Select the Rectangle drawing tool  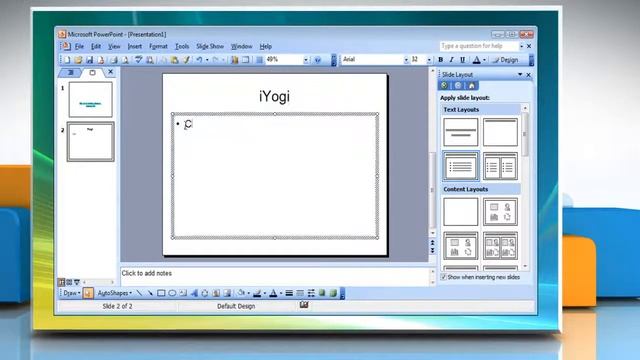(161, 293)
